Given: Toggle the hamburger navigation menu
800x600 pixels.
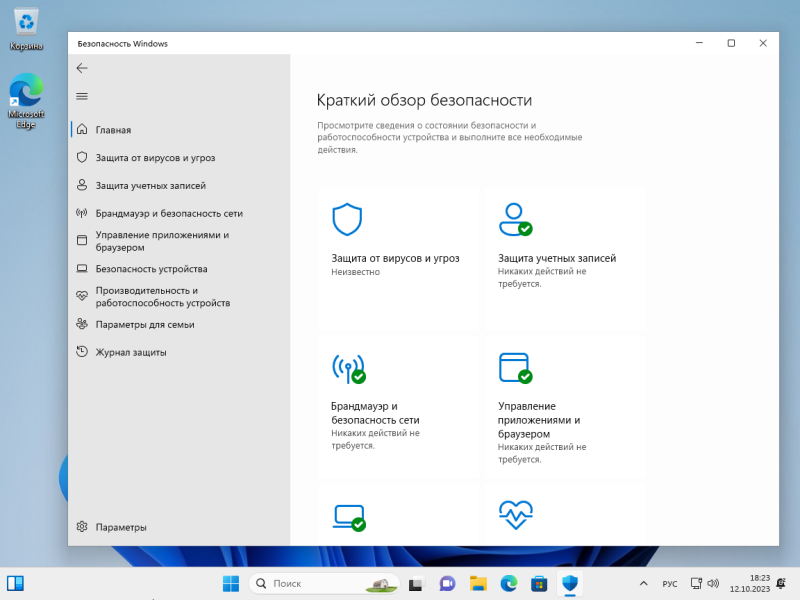Looking at the screenshot, I should pos(82,96).
